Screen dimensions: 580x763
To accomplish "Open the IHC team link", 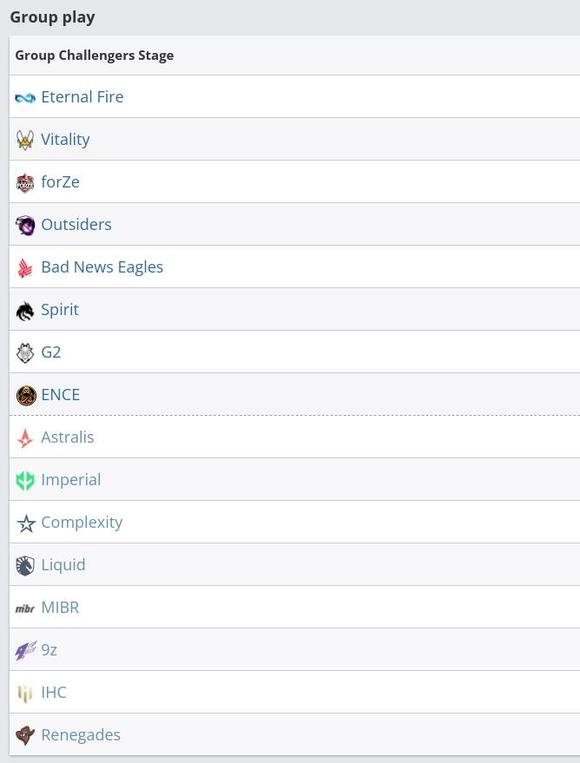I will pos(54,692).
